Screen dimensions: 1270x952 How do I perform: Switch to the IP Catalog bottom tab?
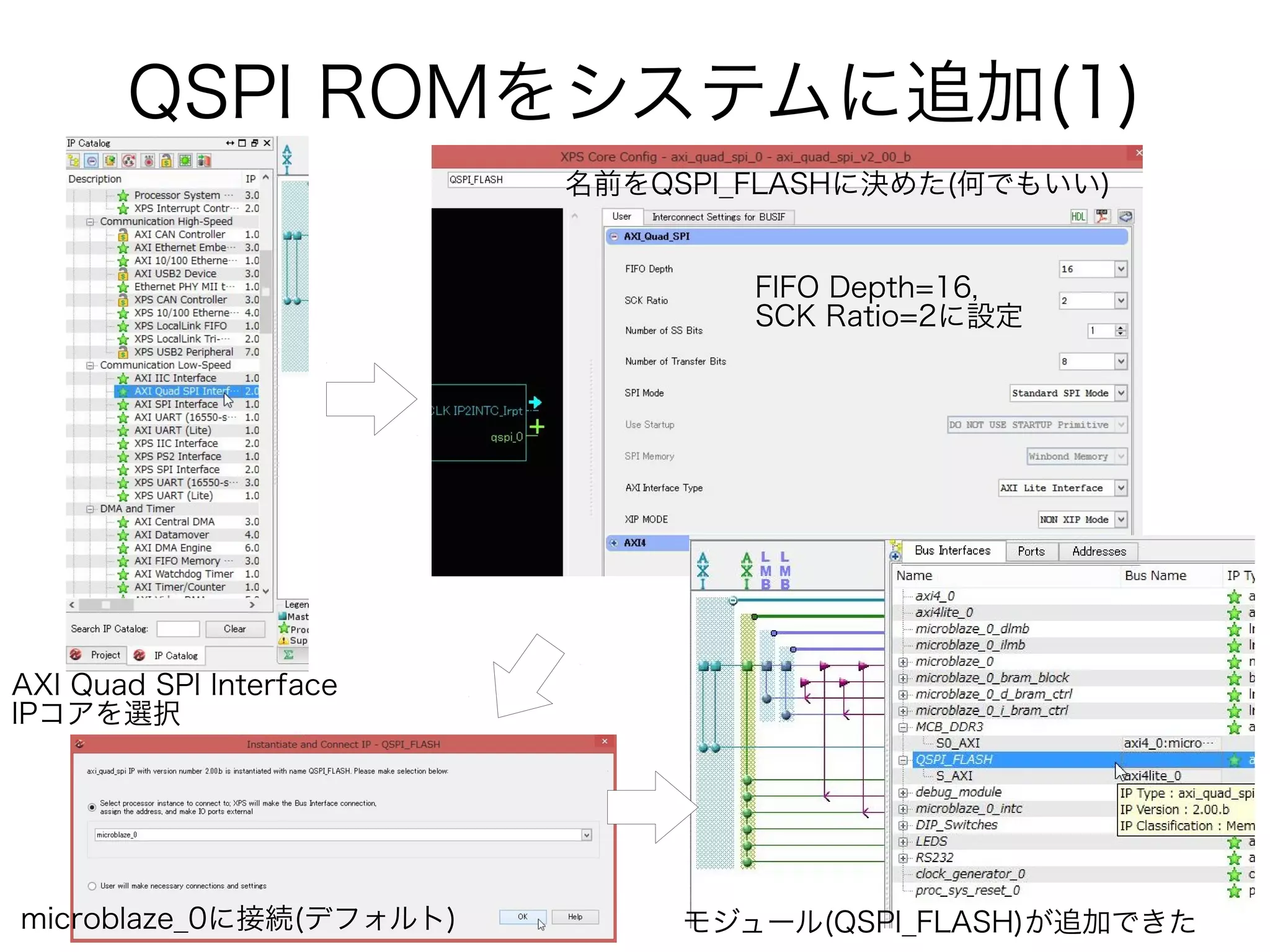(x=167, y=656)
